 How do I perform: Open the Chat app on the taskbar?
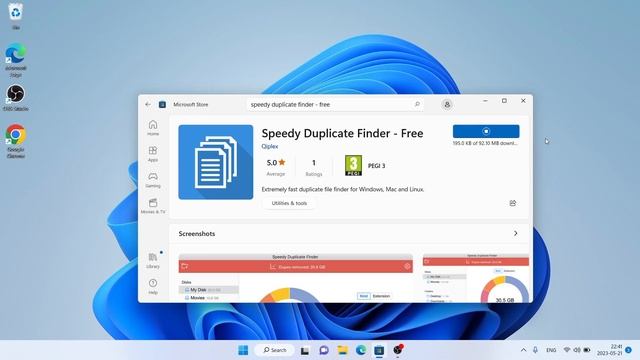(x=324, y=350)
